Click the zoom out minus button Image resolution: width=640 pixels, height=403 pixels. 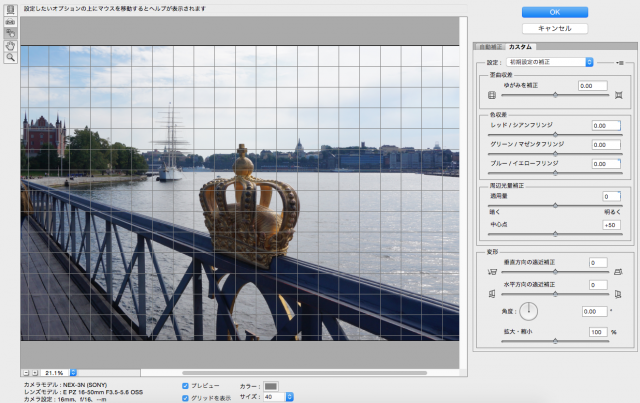(x=25, y=372)
